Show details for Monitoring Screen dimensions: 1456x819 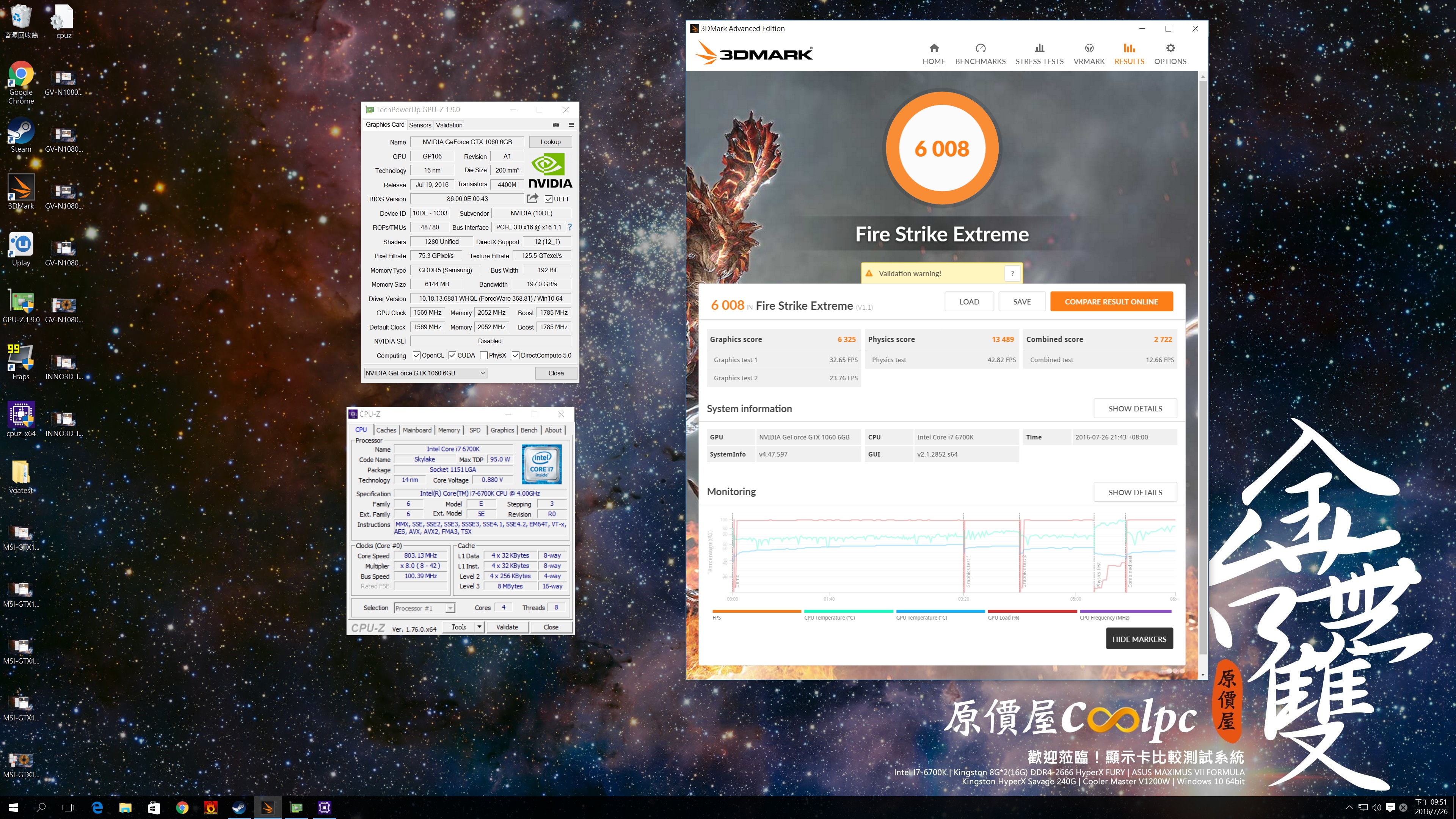pyautogui.click(x=1135, y=492)
